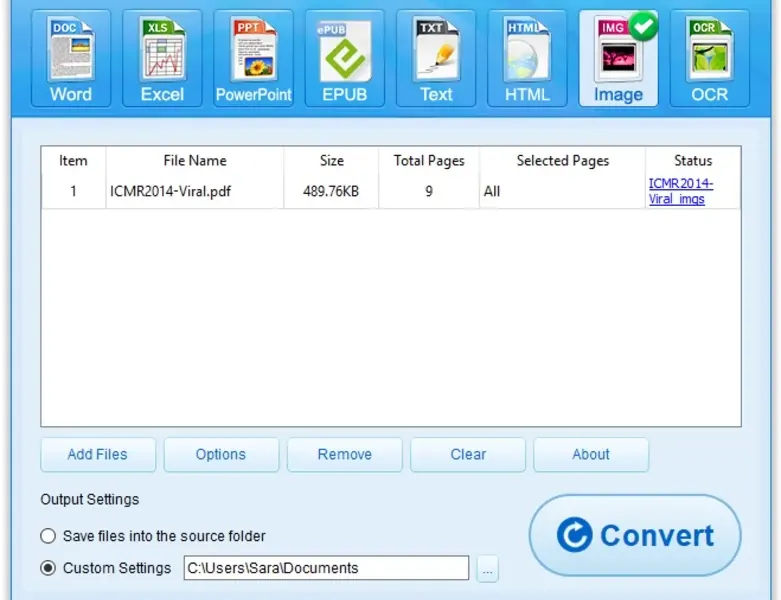Select the ICMR2014-Viral.pdf file name
781x600 pixels.
pos(170,191)
